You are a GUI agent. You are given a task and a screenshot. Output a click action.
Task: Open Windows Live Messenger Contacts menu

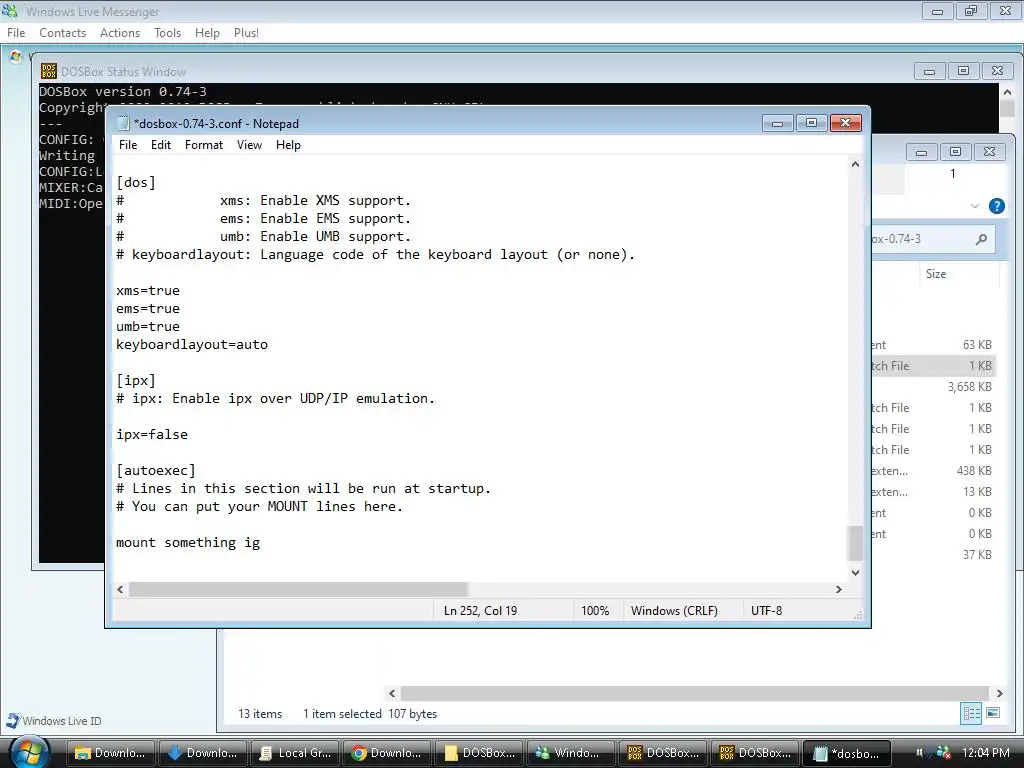63,33
